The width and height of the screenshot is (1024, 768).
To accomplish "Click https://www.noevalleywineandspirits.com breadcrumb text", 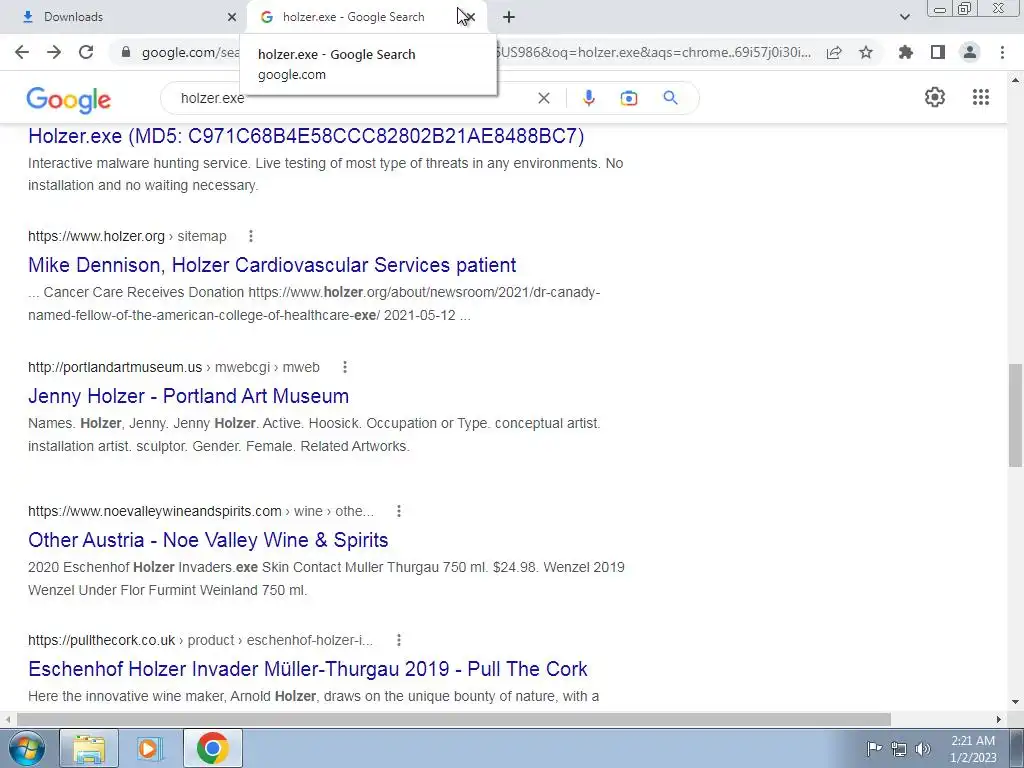I will pos(201,511).
